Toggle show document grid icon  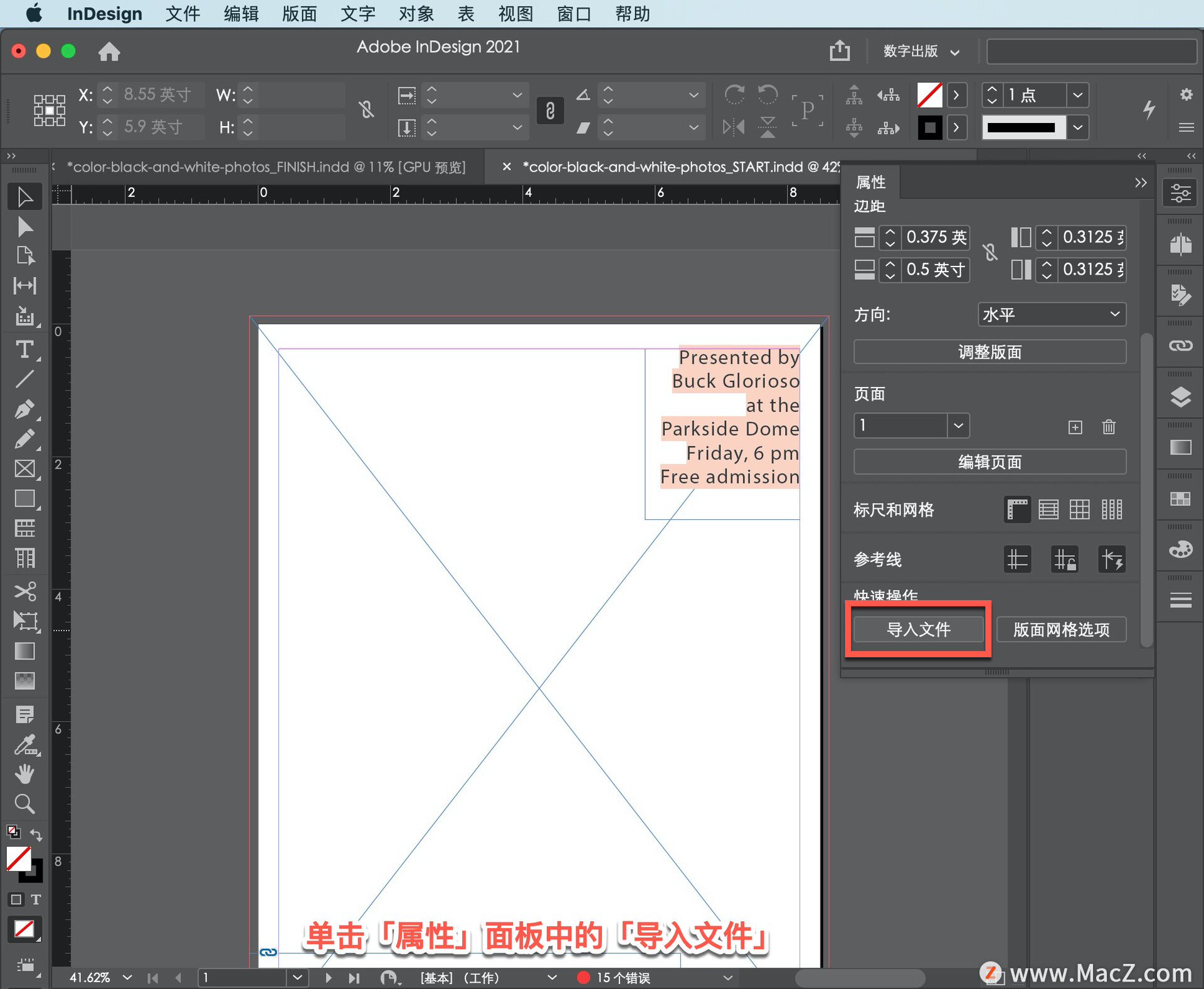coord(1079,509)
